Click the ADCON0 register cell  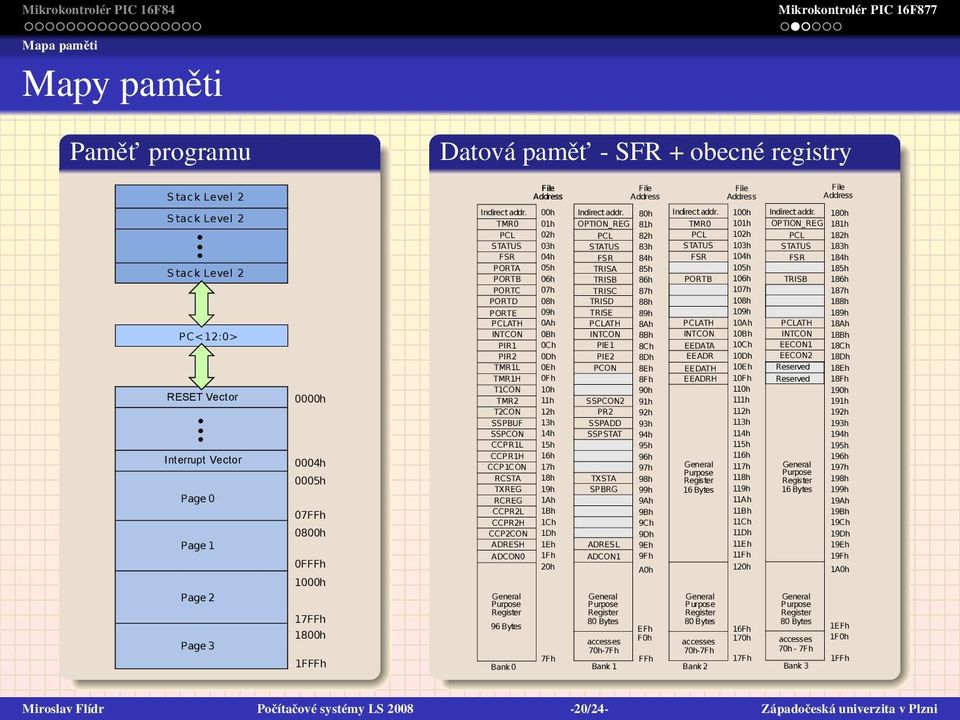(x=506, y=557)
